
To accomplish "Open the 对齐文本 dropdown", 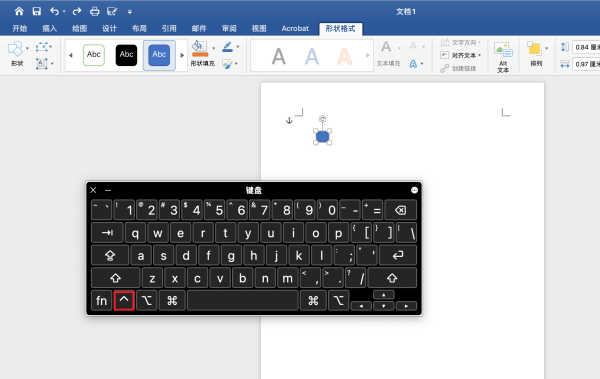I will [461, 55].
